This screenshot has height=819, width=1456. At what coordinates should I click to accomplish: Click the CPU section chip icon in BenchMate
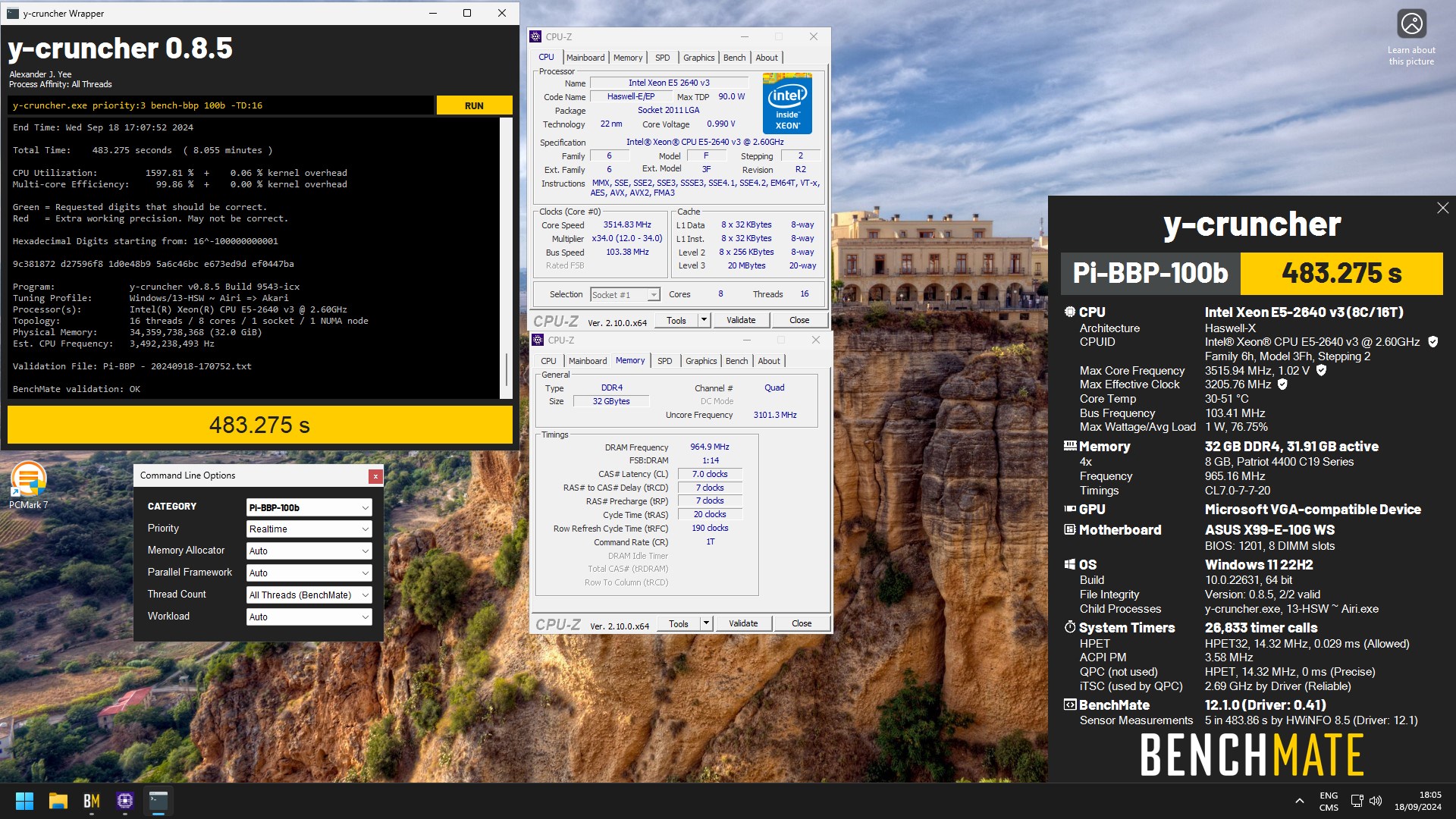tap(1070, 312)
